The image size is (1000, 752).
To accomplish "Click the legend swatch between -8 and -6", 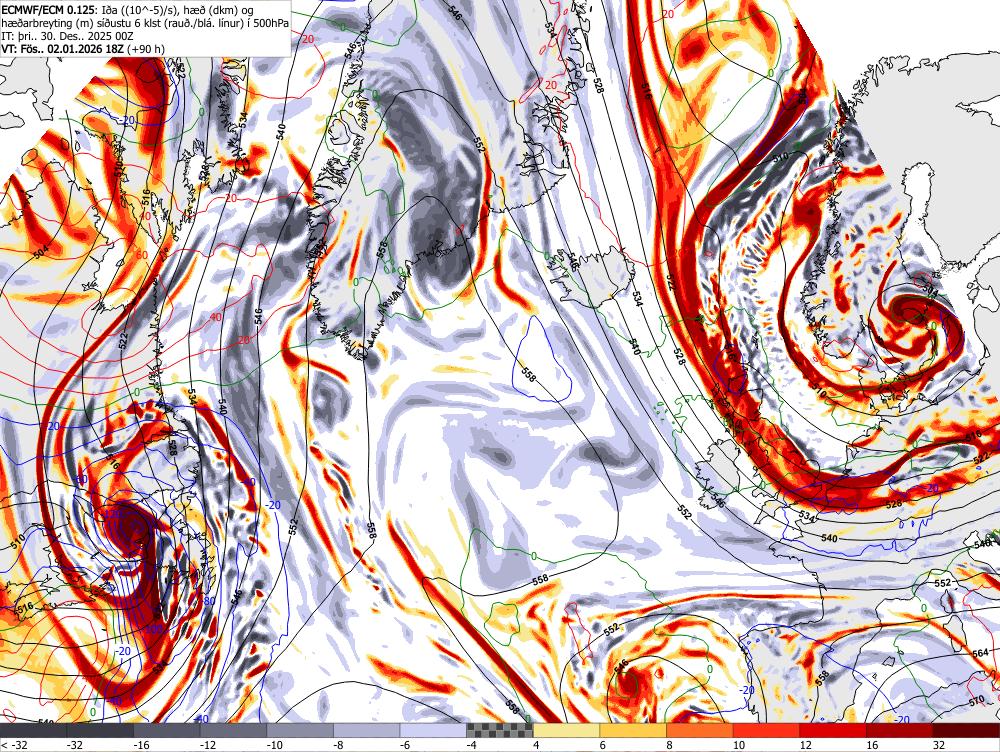I will 367,730.
